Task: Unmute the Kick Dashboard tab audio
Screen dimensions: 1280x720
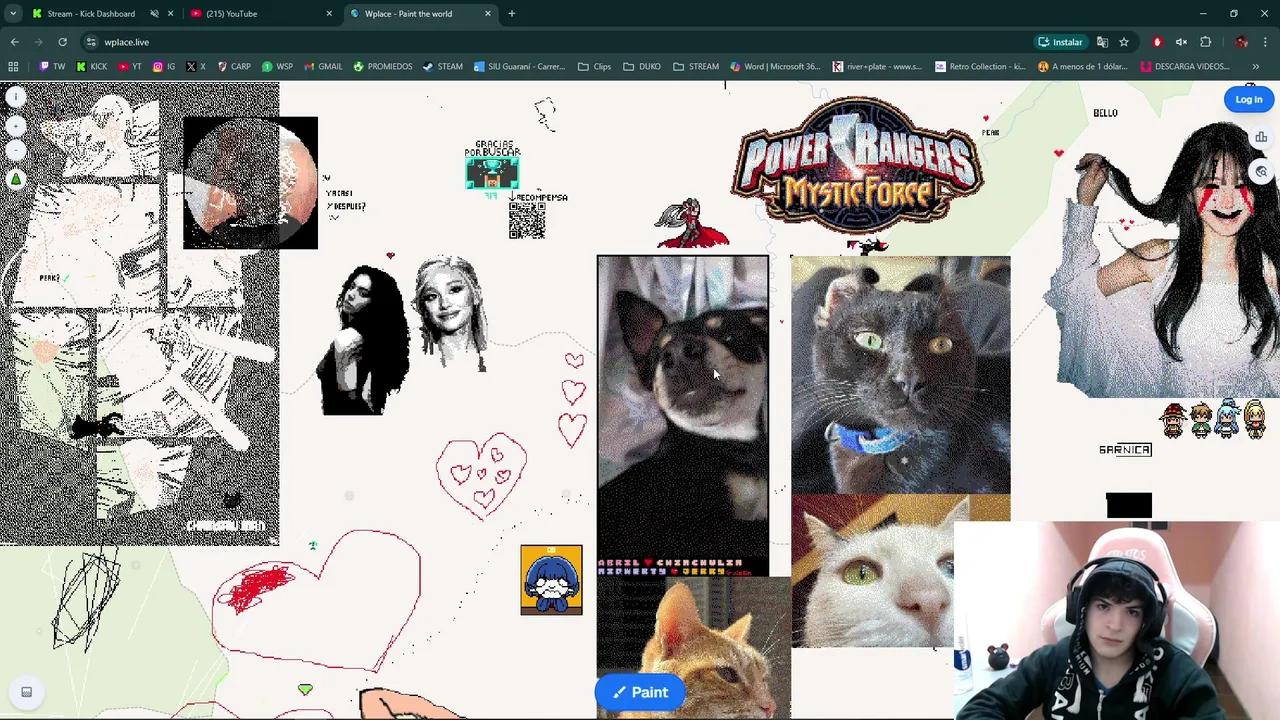Action: coord(154,14)
